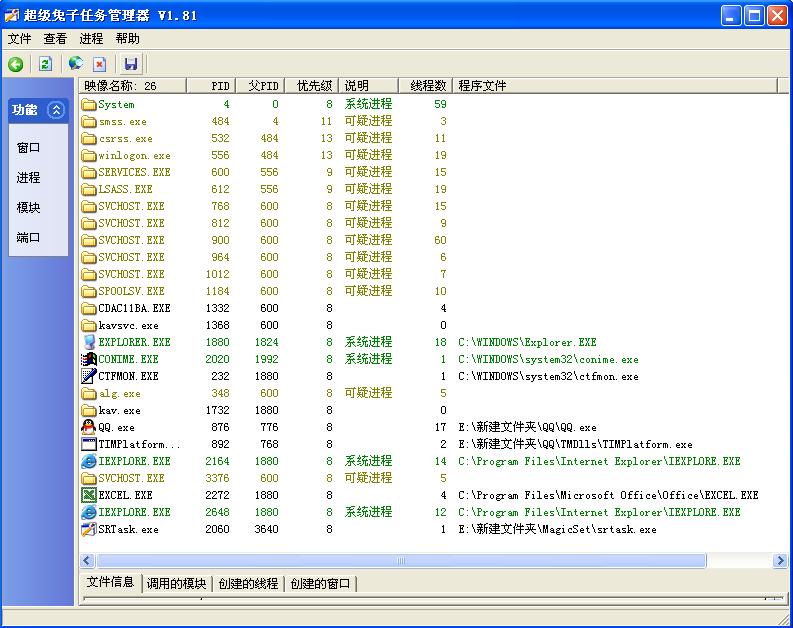Click the CTFMON.EXE pen icon
The width and height of the screenshot is (793, 628).
tap(89, 376)
